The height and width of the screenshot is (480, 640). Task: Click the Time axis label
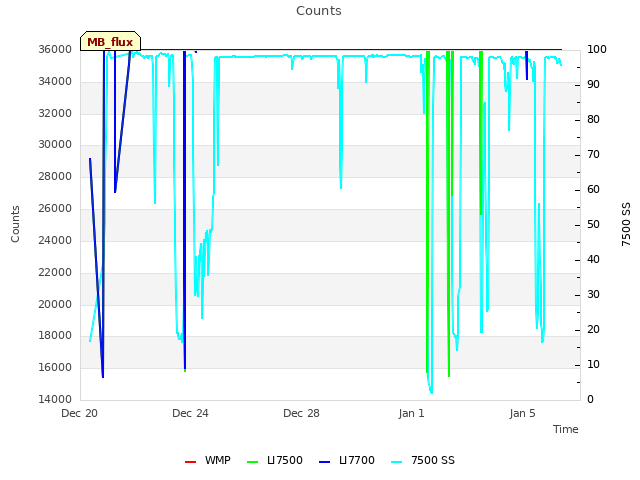click(x=566, y=429)
